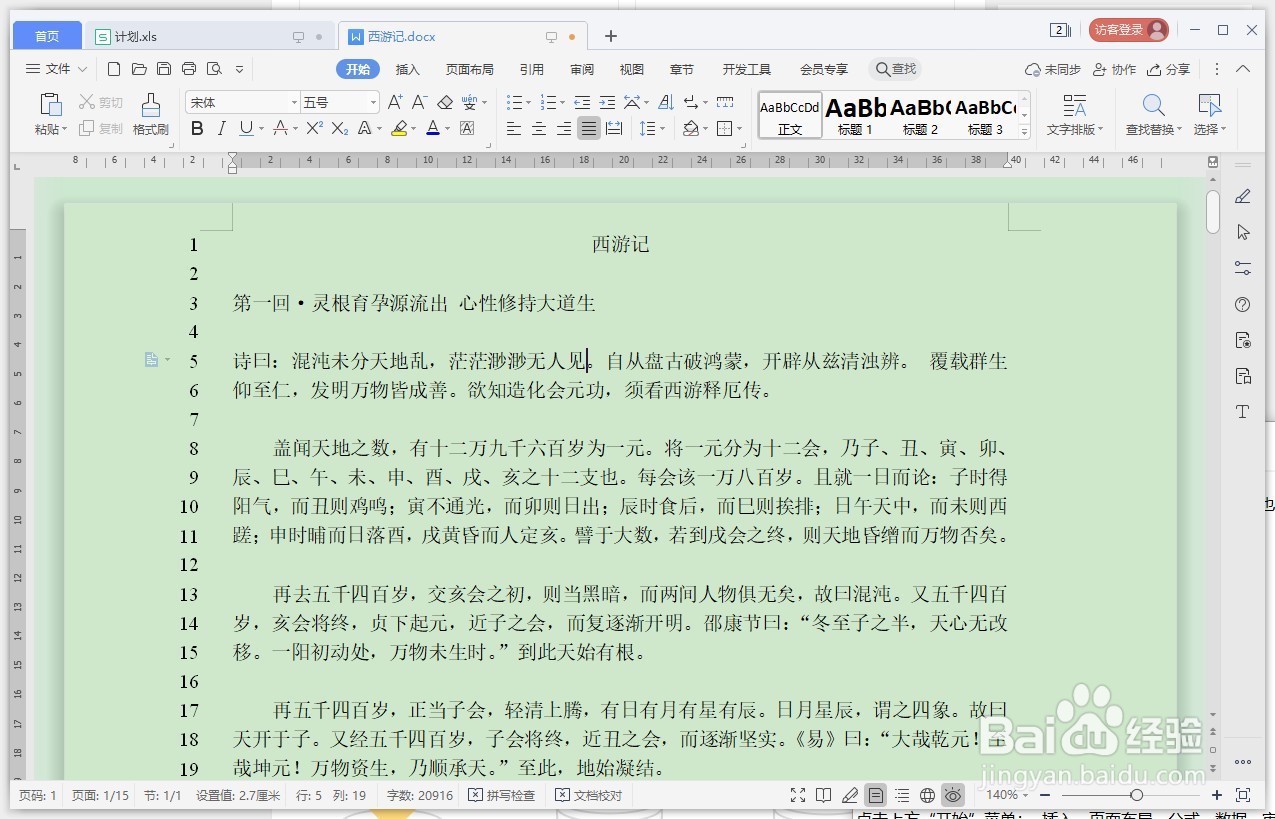Open the 文件 menu dropdown arrow
The image size is (1275, 819).
click(82, 69)
